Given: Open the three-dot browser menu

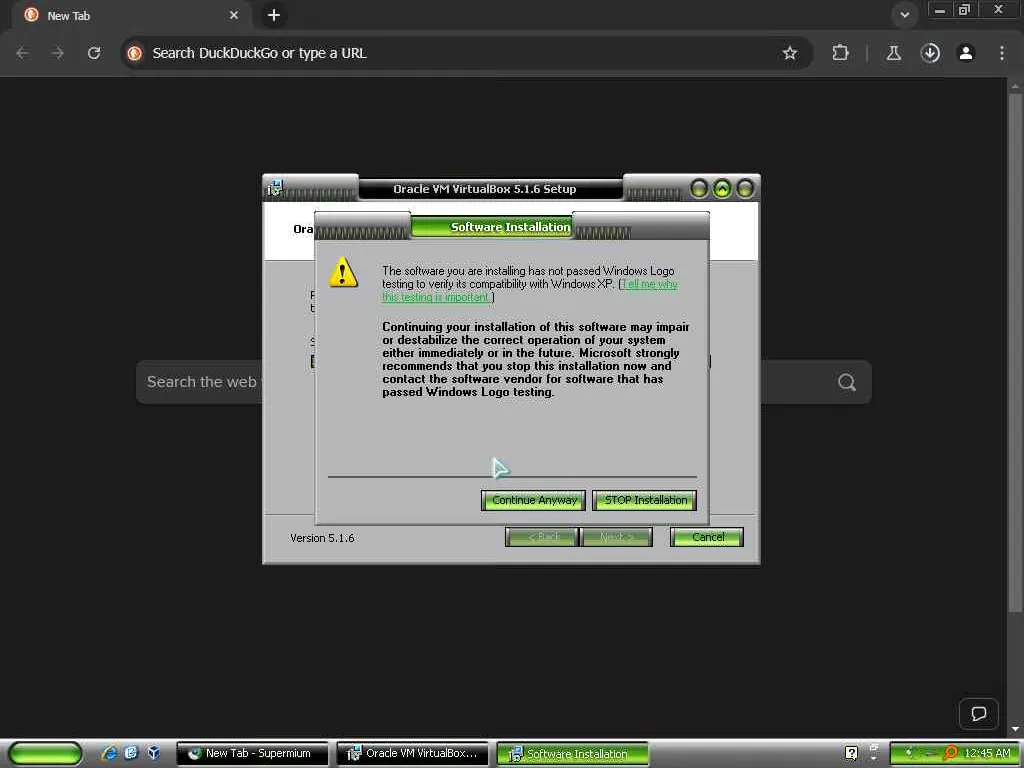Looking at the screenshot, I should 1002,53.
